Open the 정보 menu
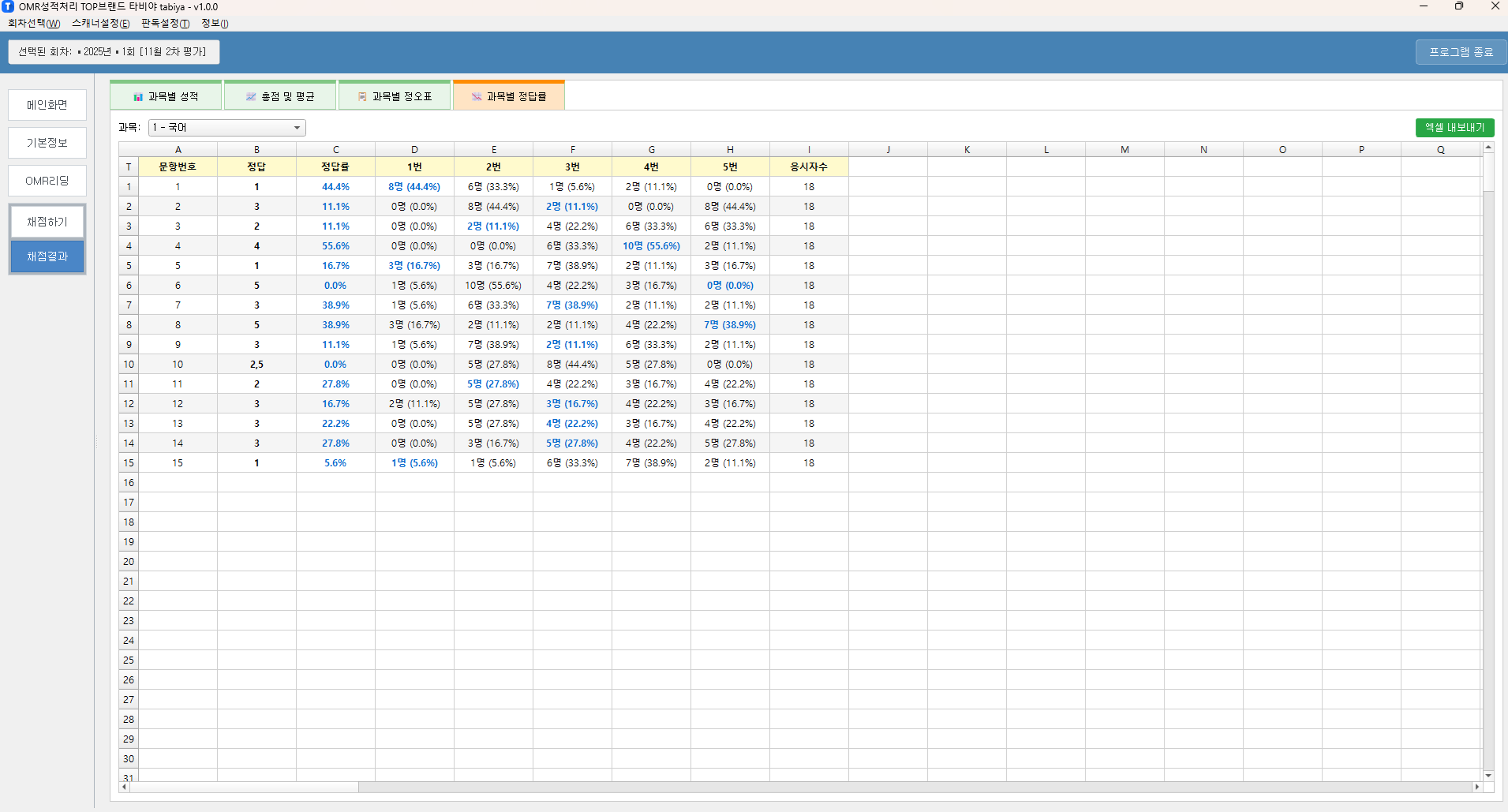This screenshot has height=812, width=1508. (x=215, y=24)
